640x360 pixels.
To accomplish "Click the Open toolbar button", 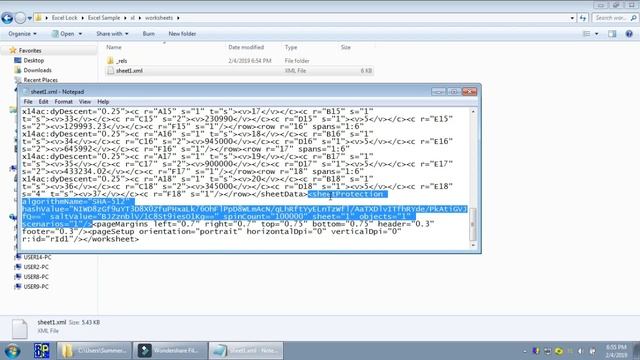I will click(63, 34).
